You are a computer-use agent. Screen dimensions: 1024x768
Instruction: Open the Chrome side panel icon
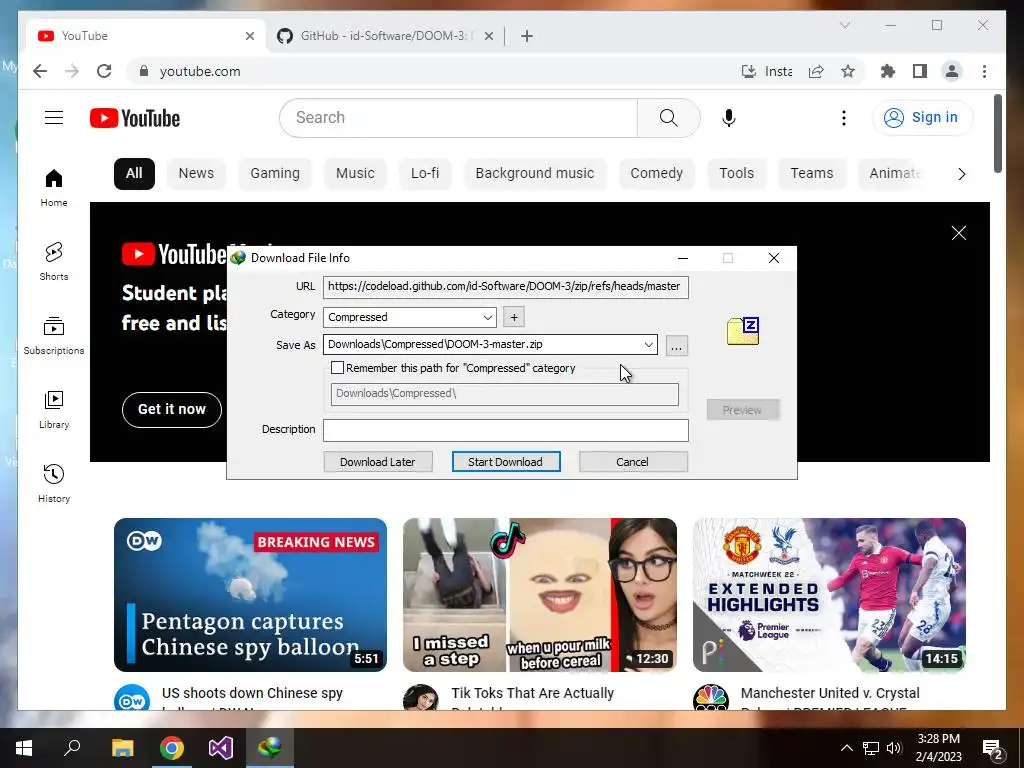pyautogui.click(x=920, y=71)
